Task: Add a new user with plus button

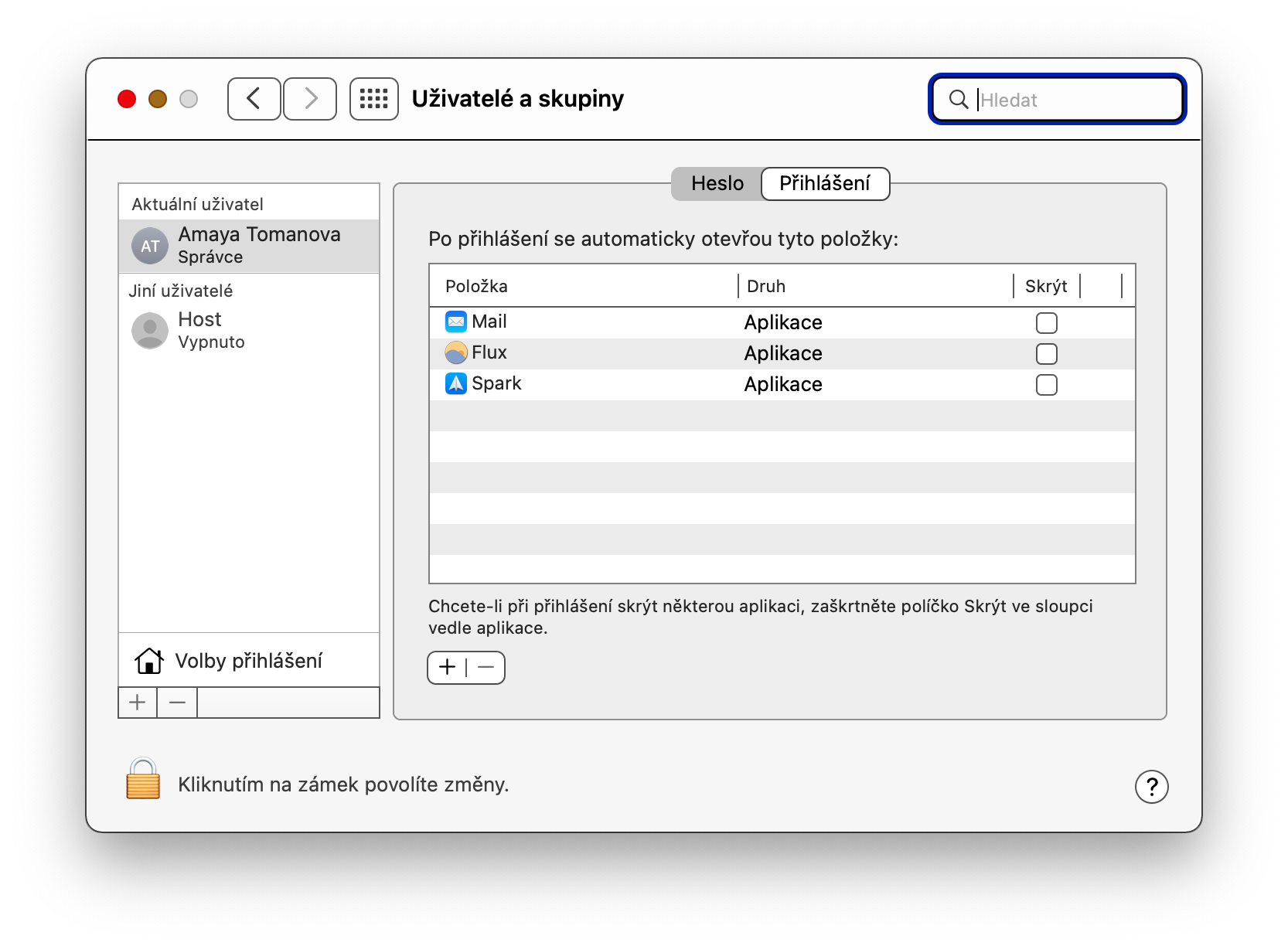Action: [138, 703]
